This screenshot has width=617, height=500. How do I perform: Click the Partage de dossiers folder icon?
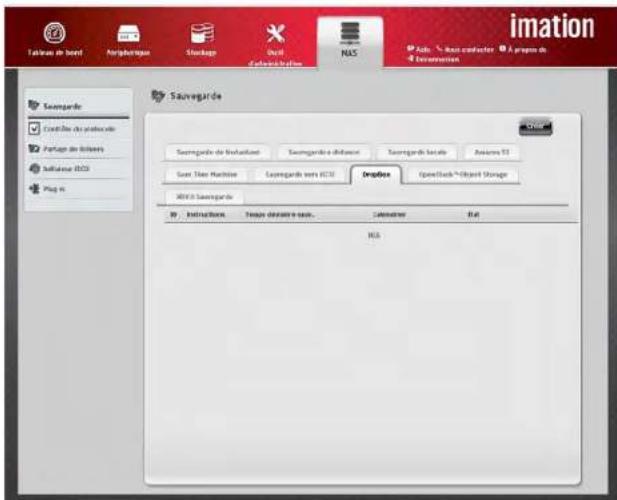pos(34,149)
